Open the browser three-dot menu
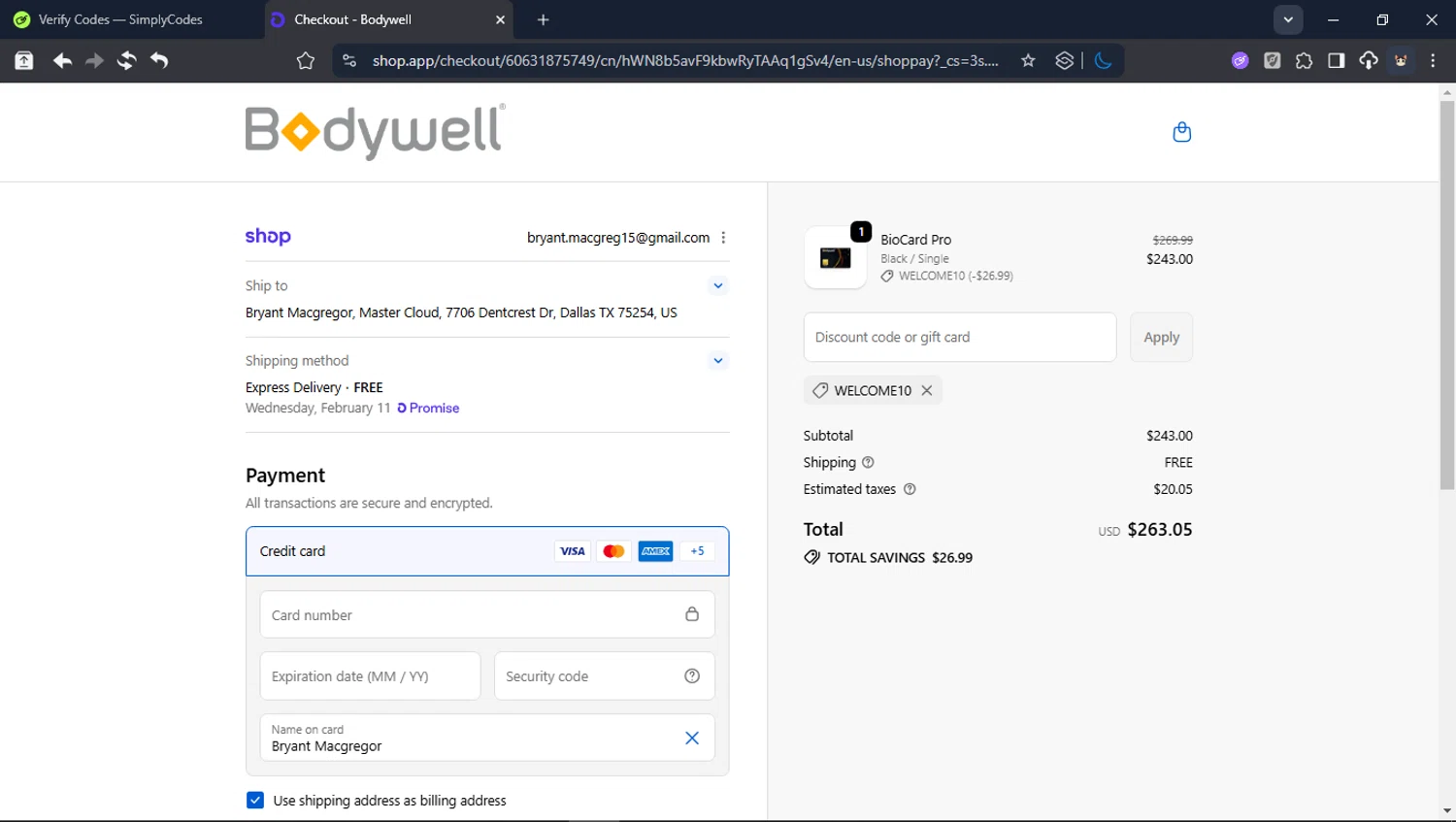The height and width of the screenshot is (822, 1456). click(1433, 60)
